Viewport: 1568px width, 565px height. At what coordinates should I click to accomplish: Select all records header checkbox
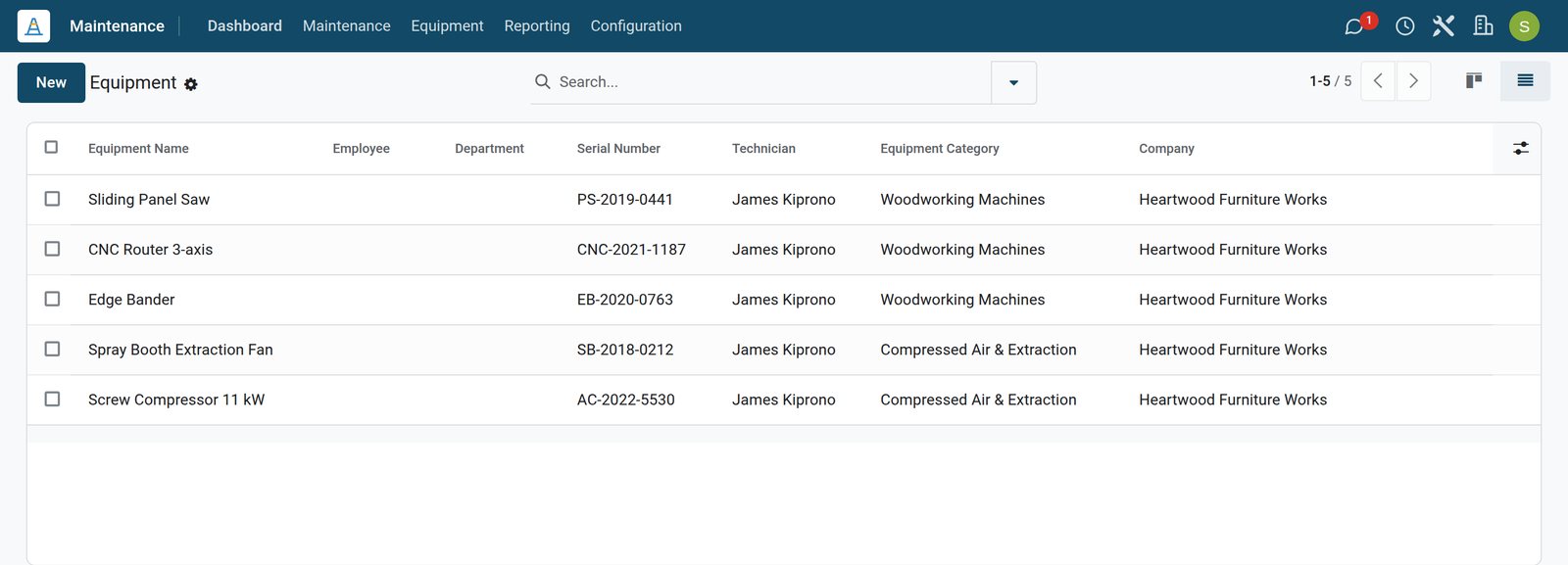click(x=52, y=147)
